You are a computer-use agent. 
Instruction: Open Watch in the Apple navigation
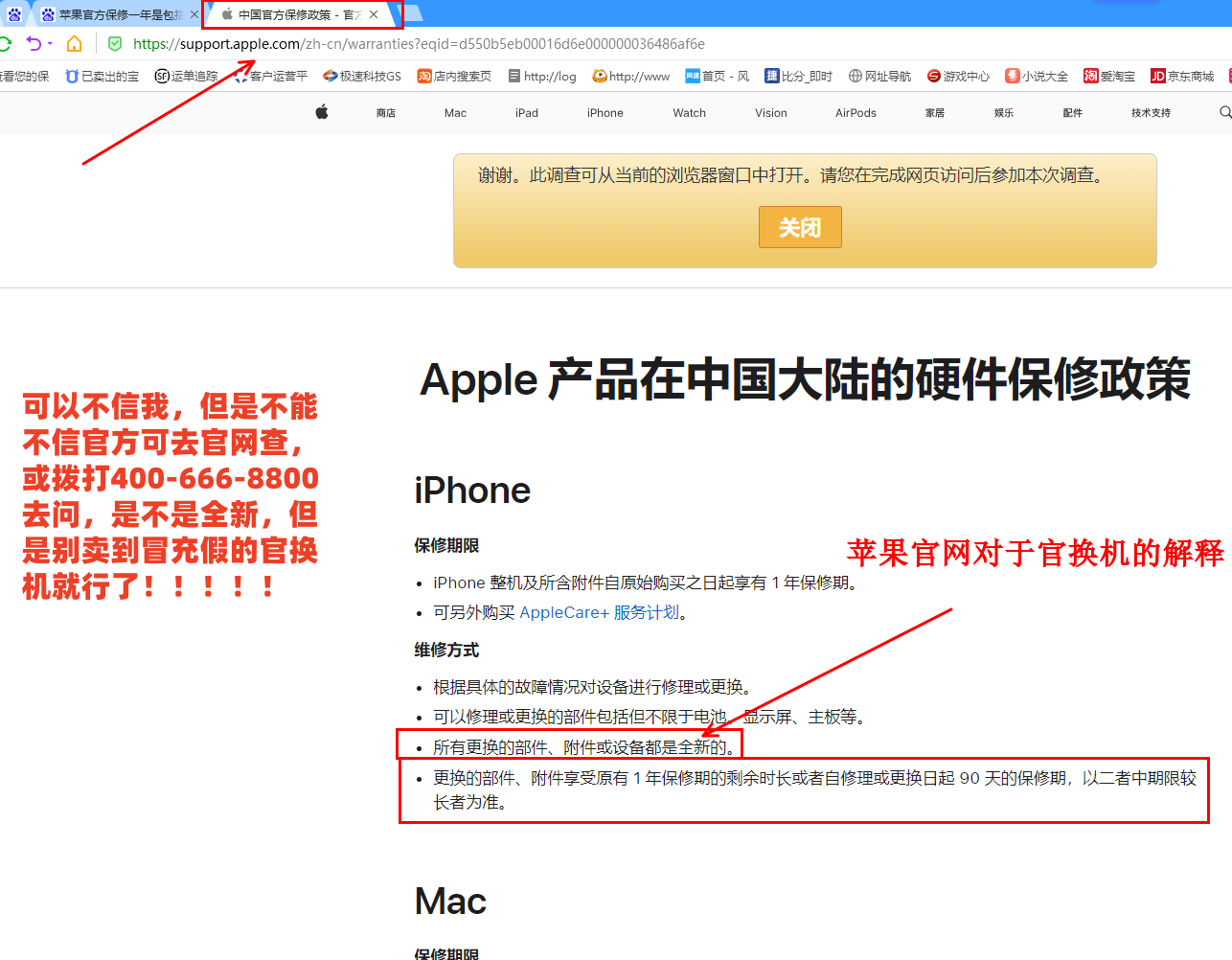pyautogui.click(x=690, y=113)
